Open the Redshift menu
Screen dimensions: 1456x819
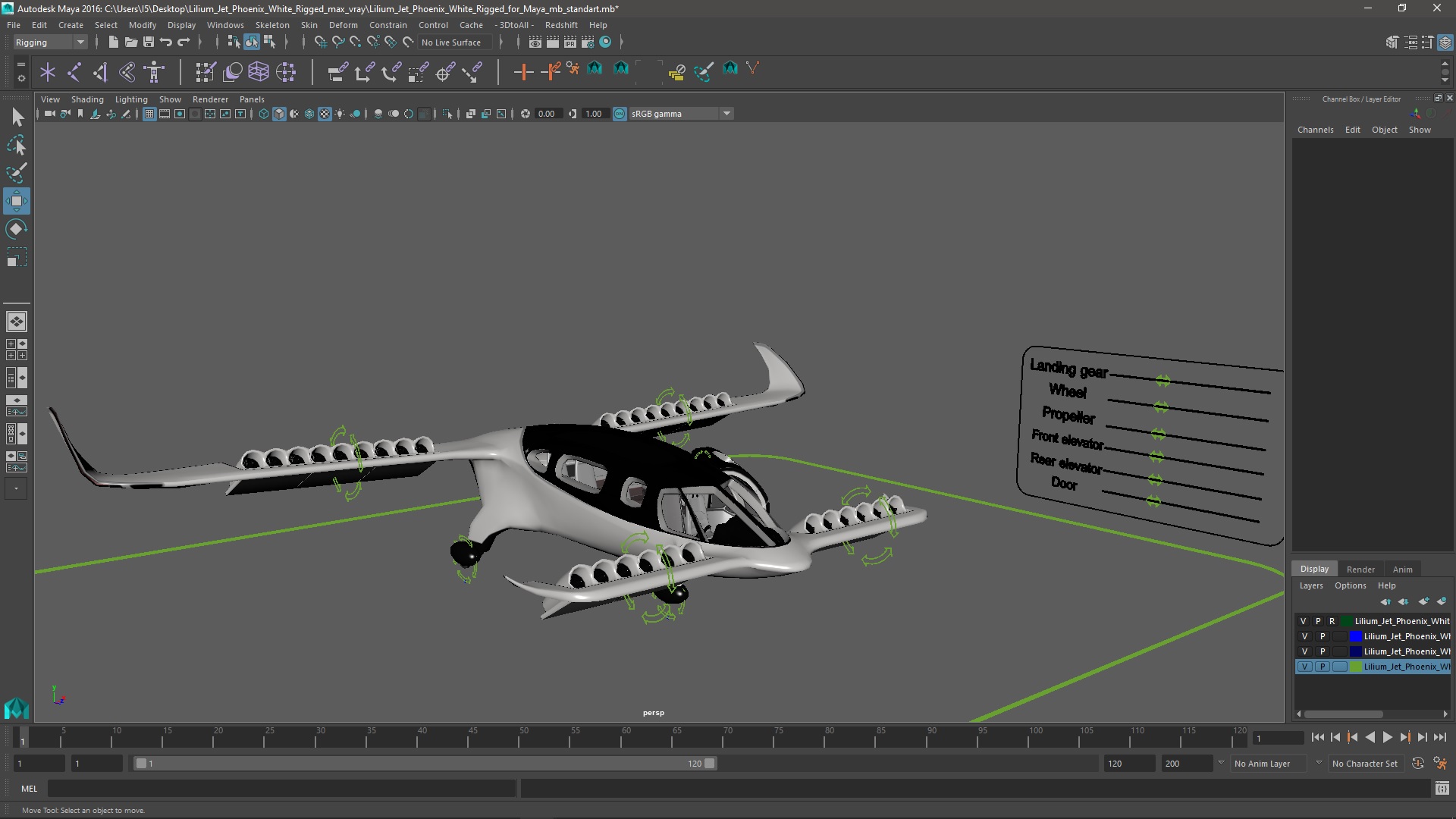point(561,25)
